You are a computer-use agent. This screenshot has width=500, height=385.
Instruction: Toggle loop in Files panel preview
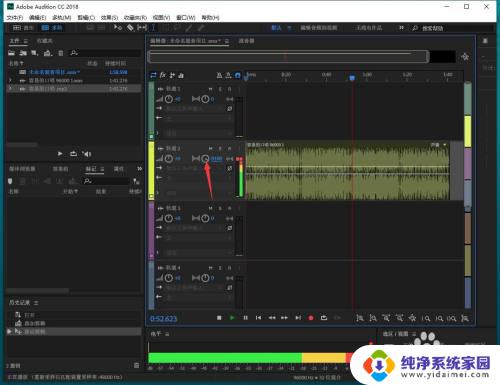click(x=73, y=154)
